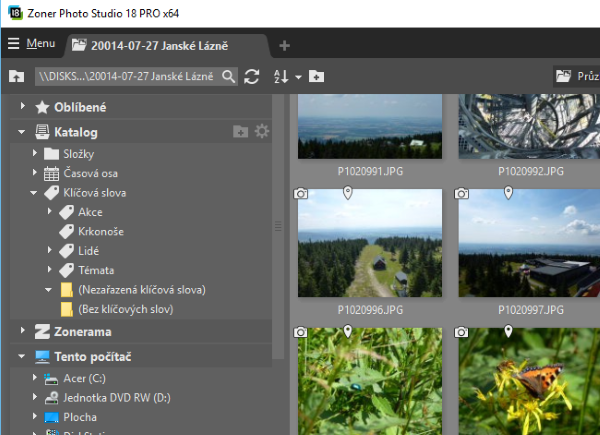The height and width of the screenshot is (435, 600).
Task: Create a new folder icon in toolbar
Action: 316,76
